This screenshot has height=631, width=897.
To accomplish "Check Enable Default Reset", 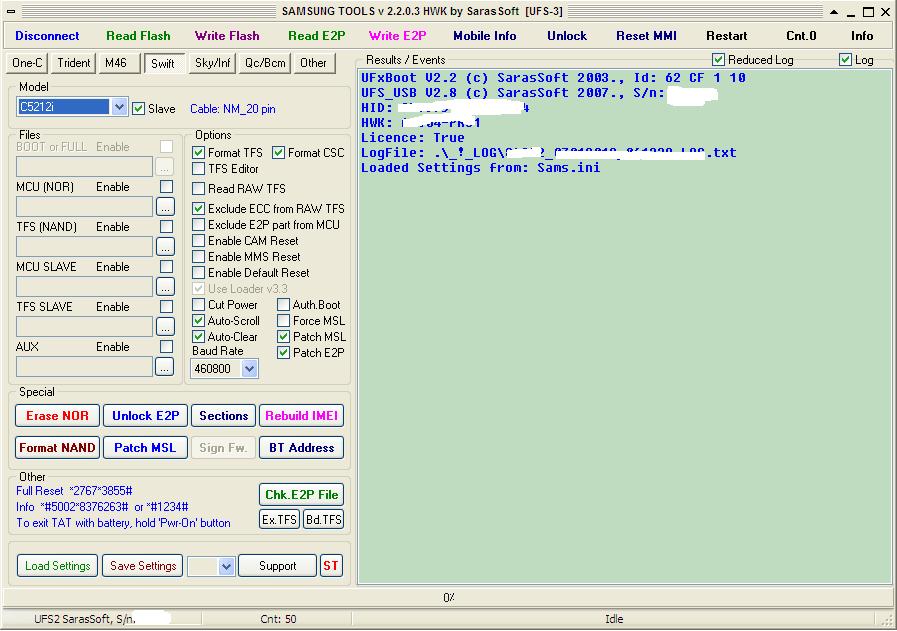I will (x=199, y=273).
